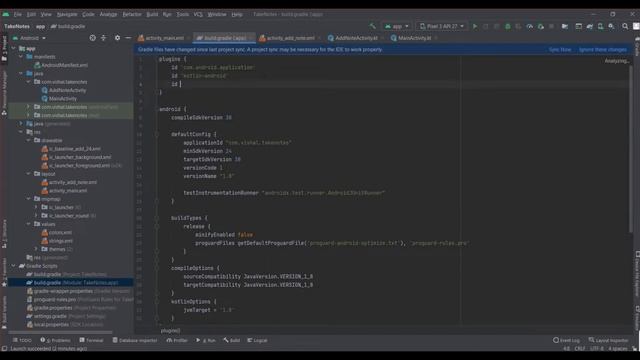Select colors.xml in values folder

[x=57, y=232]
